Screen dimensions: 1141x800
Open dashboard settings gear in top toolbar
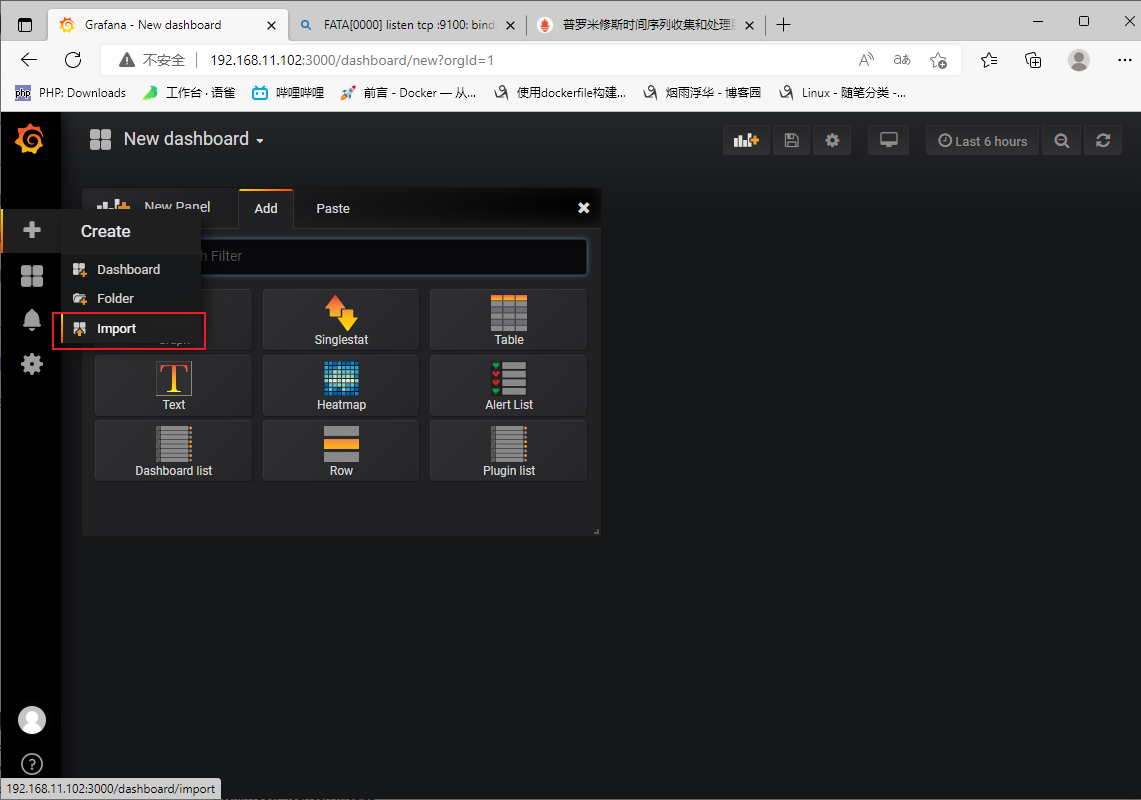832,140
